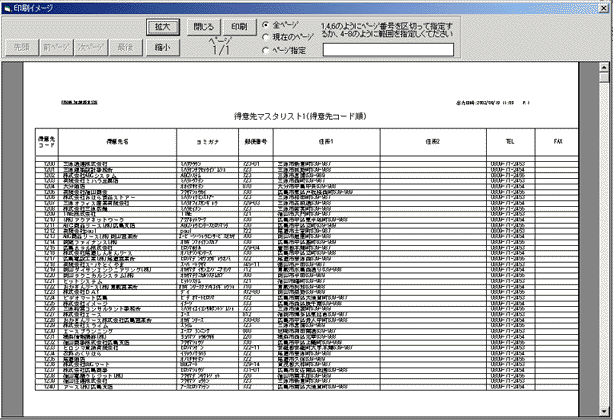The image size is (613, 420).
Task: Click the vertical scrollbar thumb
Action: [604, 77]
